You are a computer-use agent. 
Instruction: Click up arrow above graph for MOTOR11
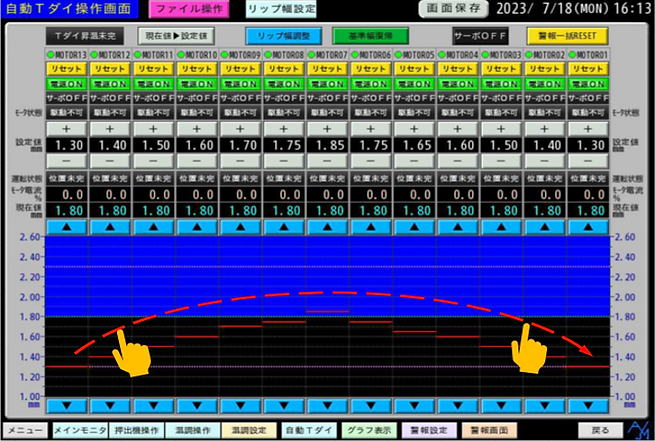click(153, 227)
